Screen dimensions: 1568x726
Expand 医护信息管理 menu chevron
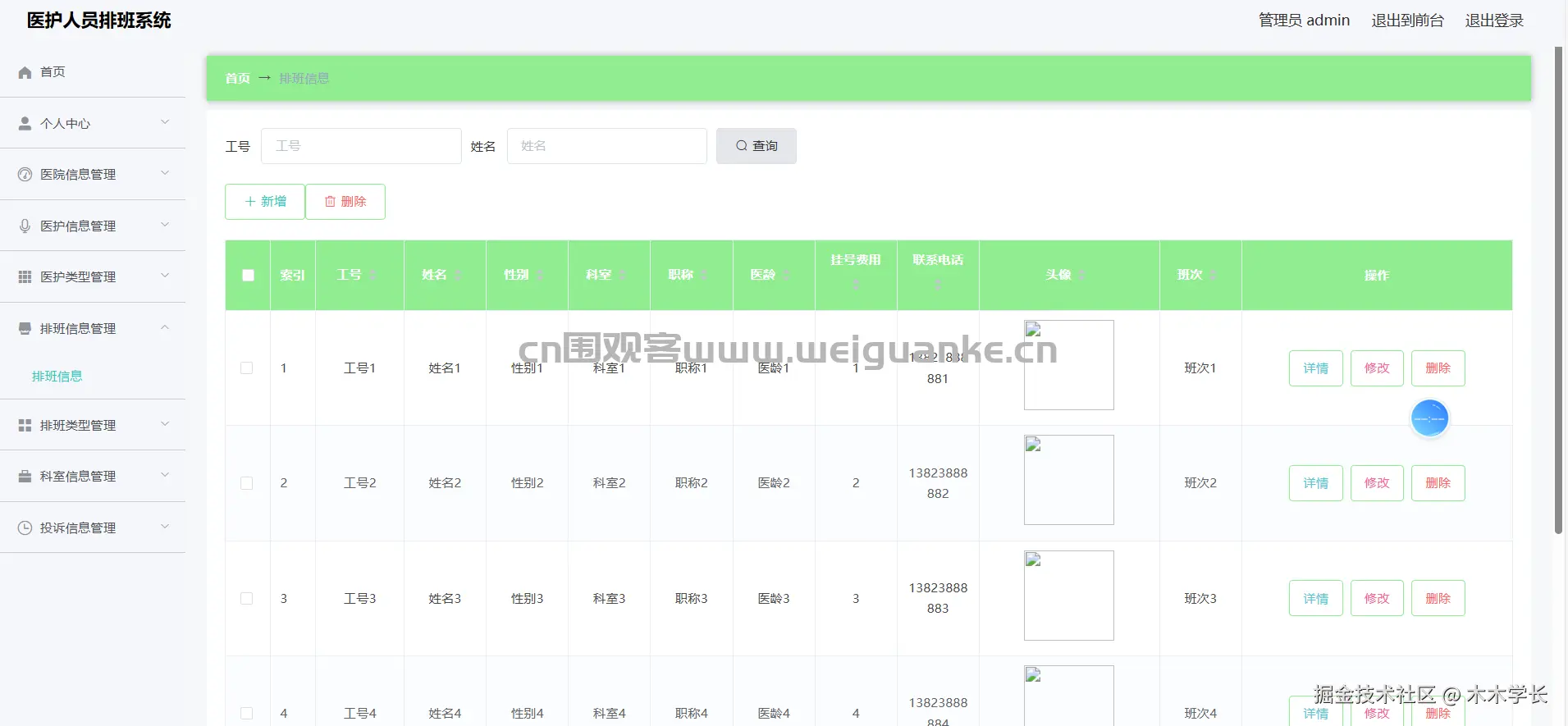[x=165, y=225]
